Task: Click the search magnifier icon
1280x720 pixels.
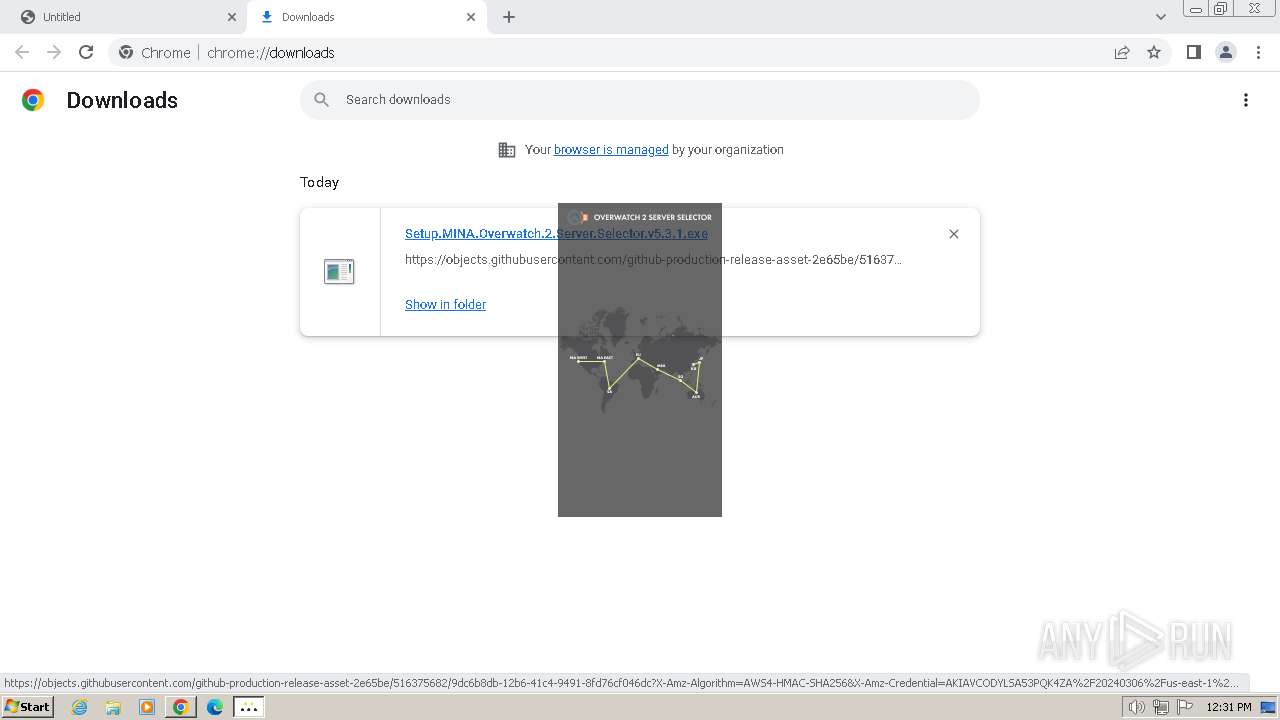Action: click(x=321, y=100)
